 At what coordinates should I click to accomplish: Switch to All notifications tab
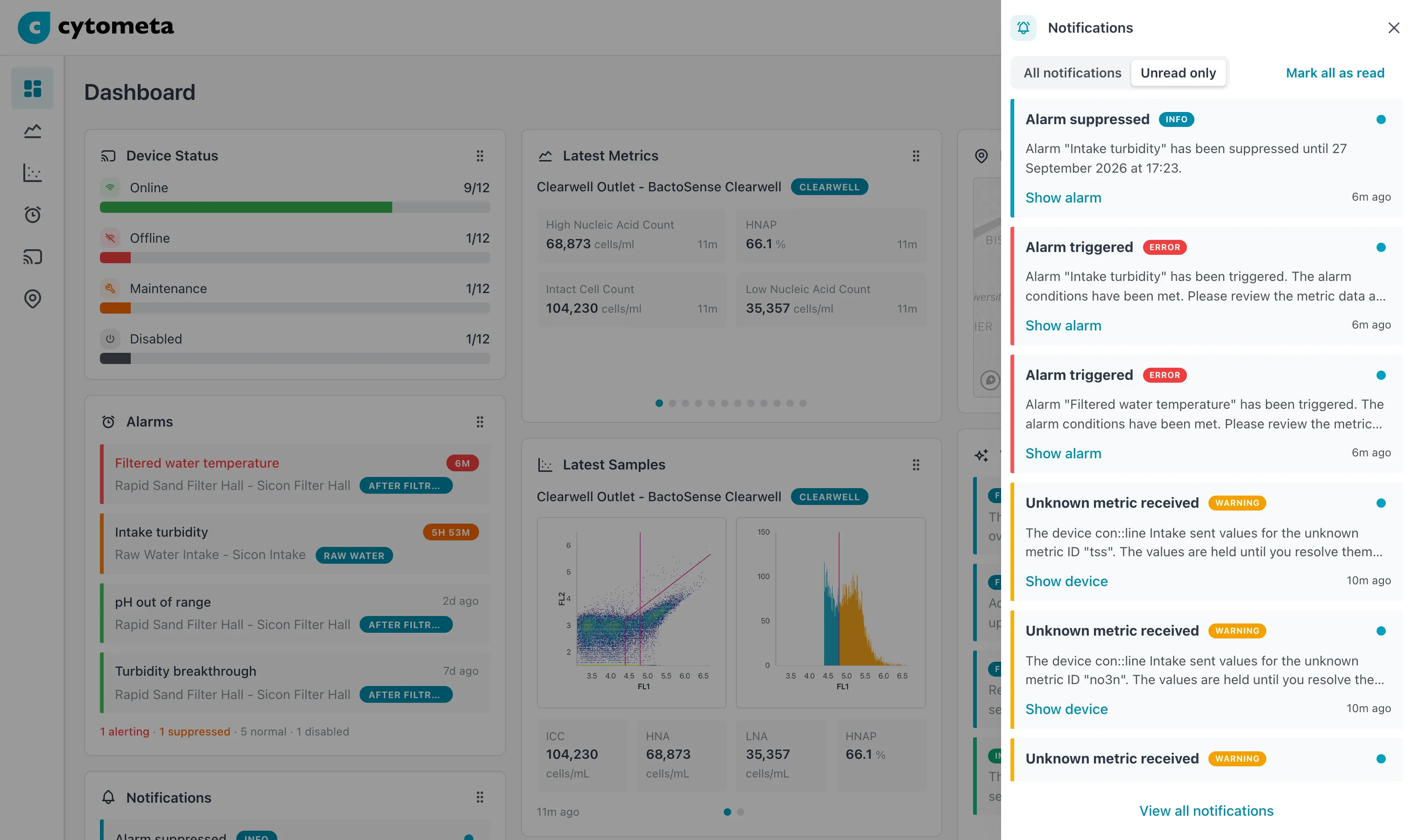click(1072, 73)
